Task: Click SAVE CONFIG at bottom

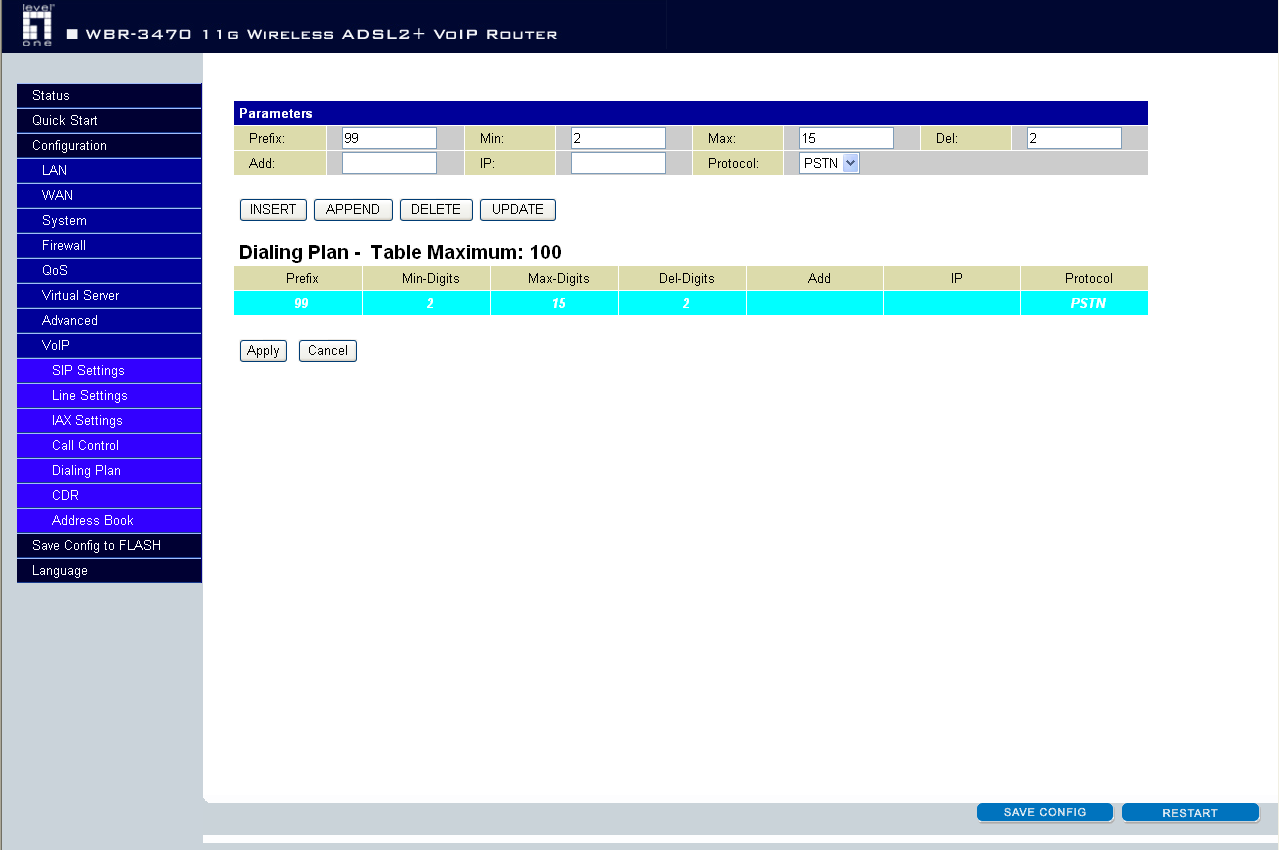Action: point(1045,812)
